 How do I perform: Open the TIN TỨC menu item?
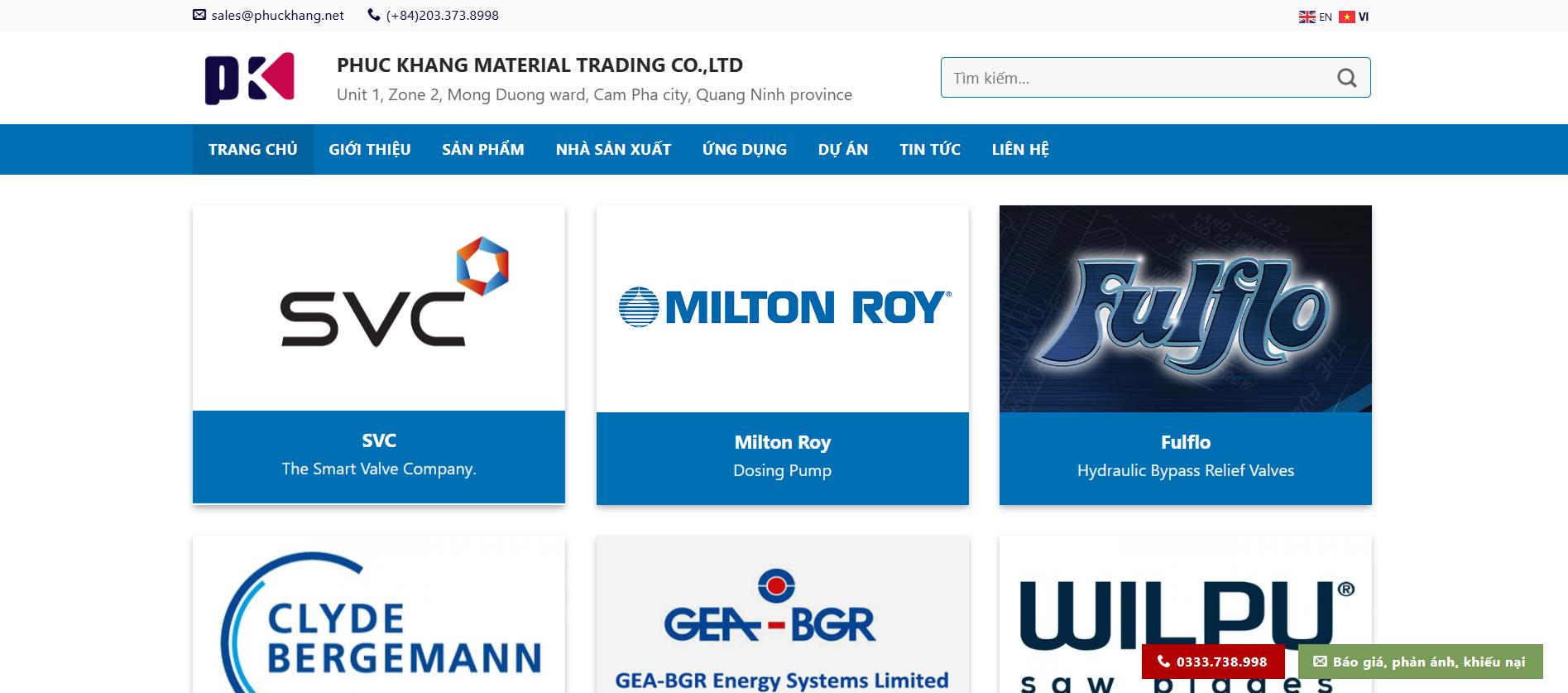pyautogui.click(x=930, y=150)
